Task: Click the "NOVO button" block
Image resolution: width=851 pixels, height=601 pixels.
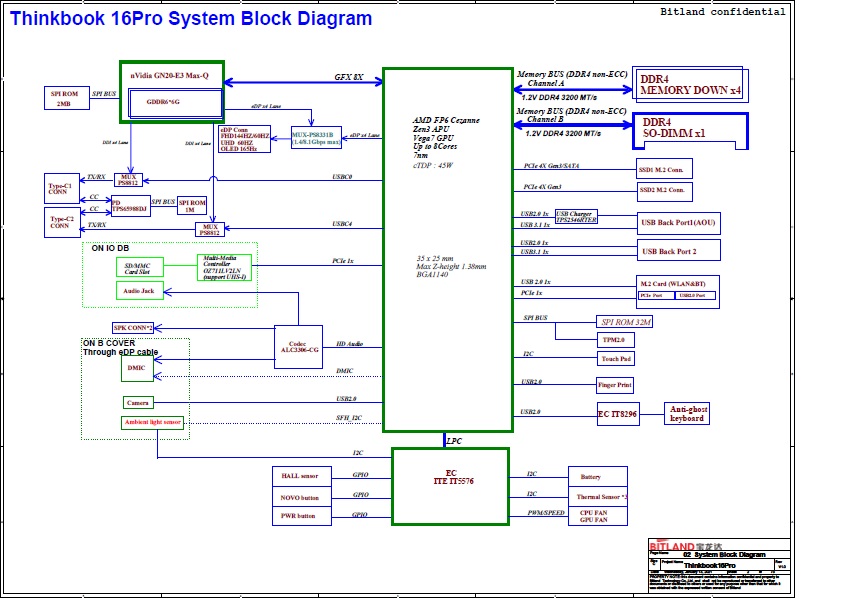Action: point(302,497)
